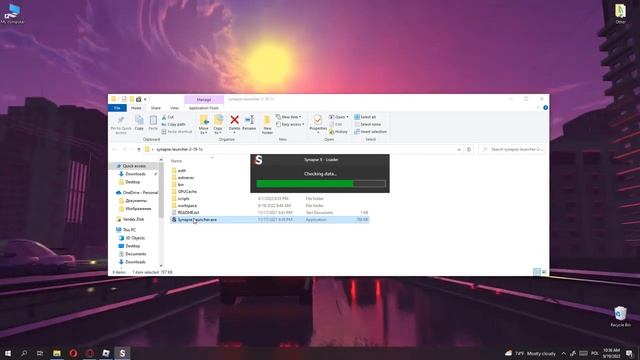Viewport: 640px width, 360px height.
Task: Click Invert selection
Action: [370, 132]
